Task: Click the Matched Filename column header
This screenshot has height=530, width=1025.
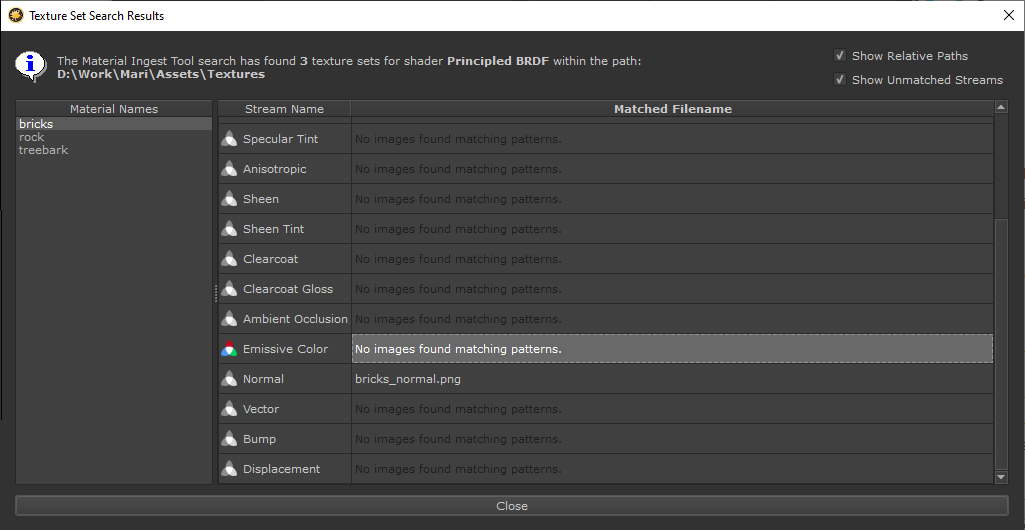Action: (672, 109)
